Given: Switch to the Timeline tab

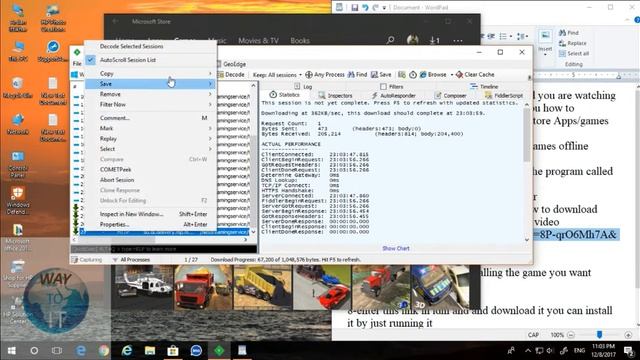Looking at the screenshot, I should [x=484, y=87].
